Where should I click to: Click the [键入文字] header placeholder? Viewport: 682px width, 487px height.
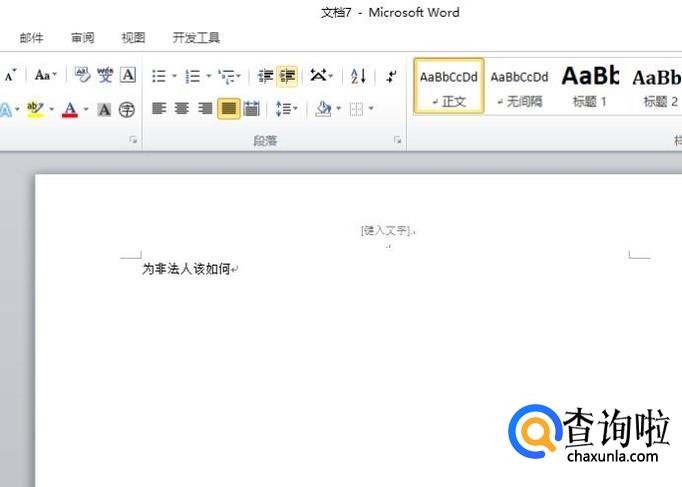click(386, 230)
